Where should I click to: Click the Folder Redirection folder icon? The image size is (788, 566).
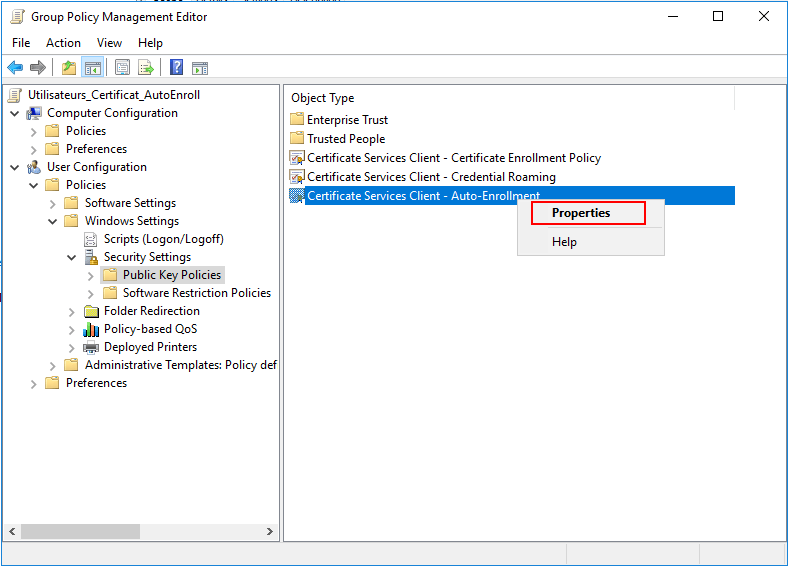coord(91,311)
